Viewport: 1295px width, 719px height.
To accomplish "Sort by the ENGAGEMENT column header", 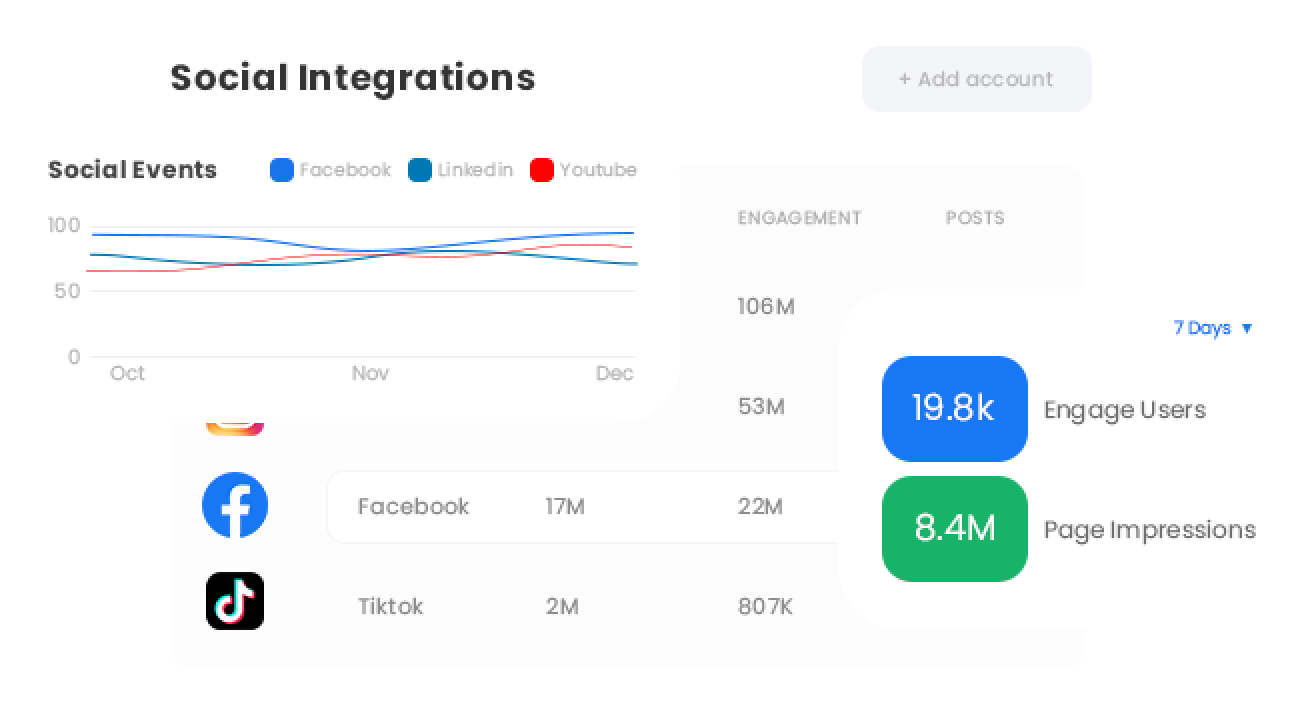I will pos(799,218).
